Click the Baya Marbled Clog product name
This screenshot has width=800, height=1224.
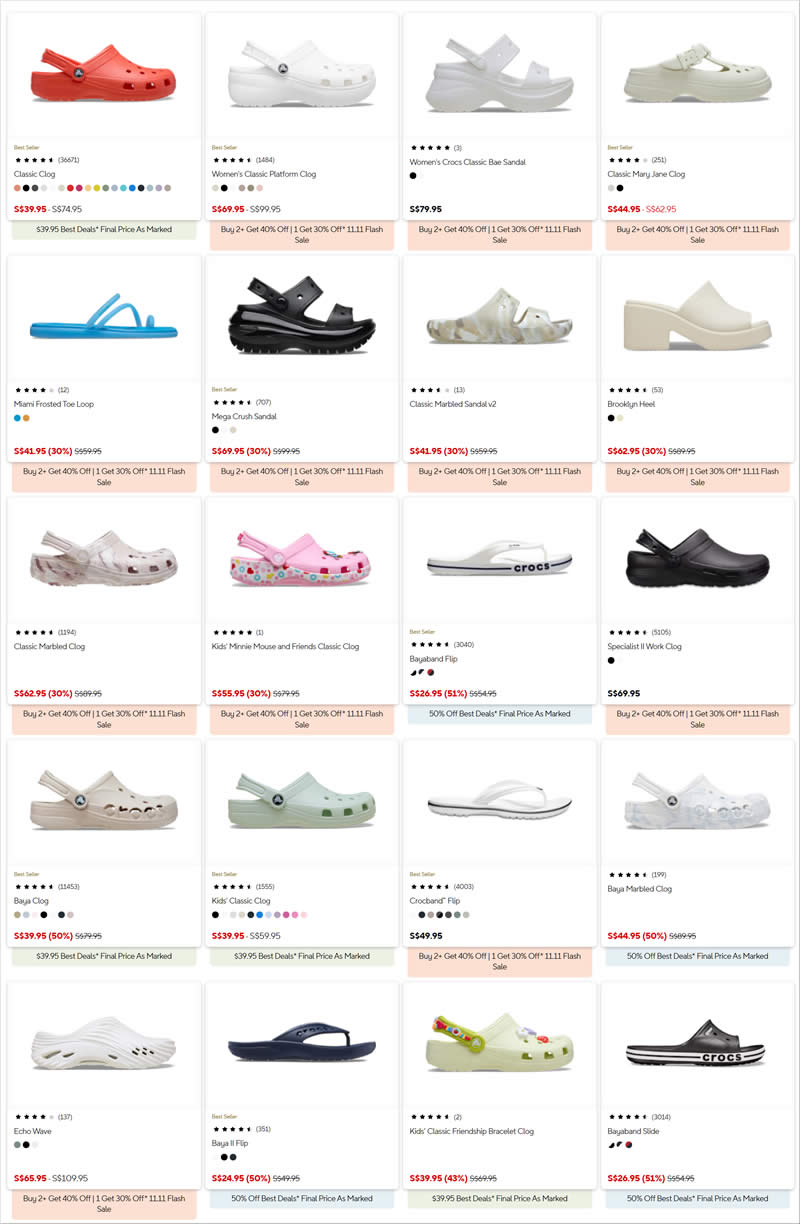click(x=640, y=889)
